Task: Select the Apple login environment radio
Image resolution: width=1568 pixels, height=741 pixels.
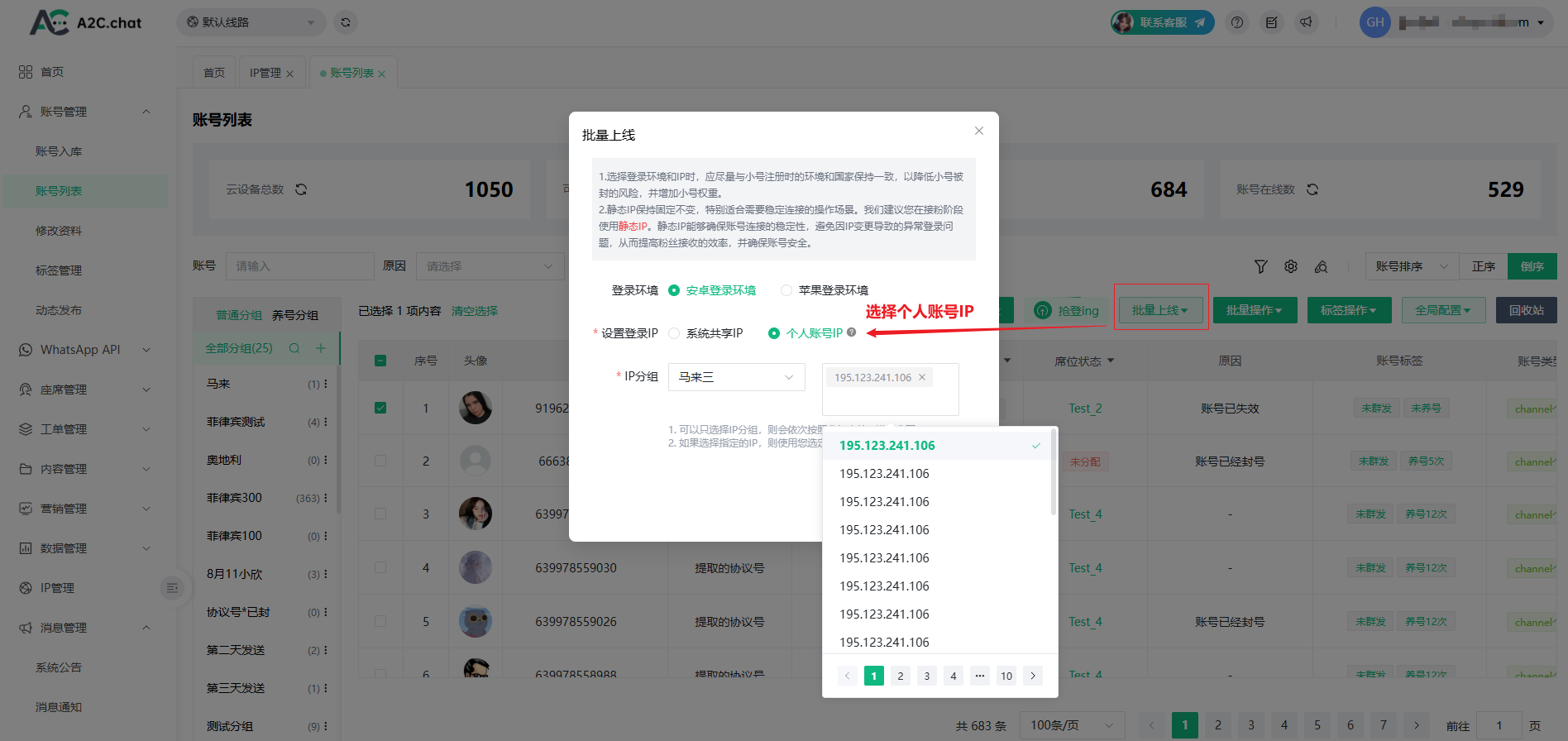Action: coord(786,290)
